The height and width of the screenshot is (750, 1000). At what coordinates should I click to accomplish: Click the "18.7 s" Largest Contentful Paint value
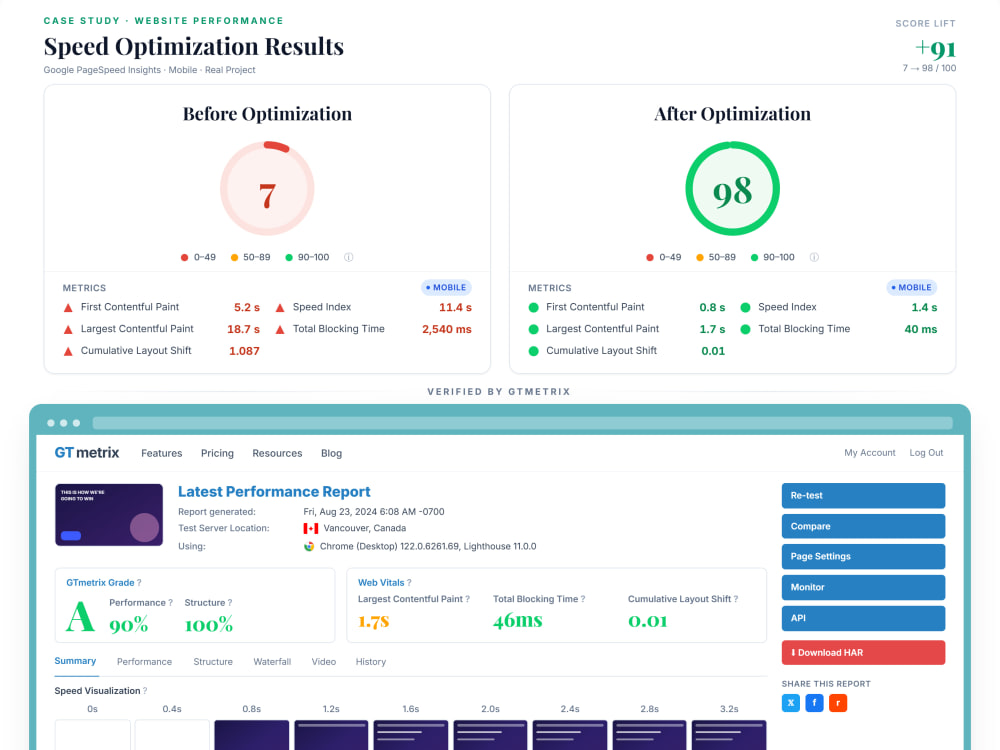(244, 330)
